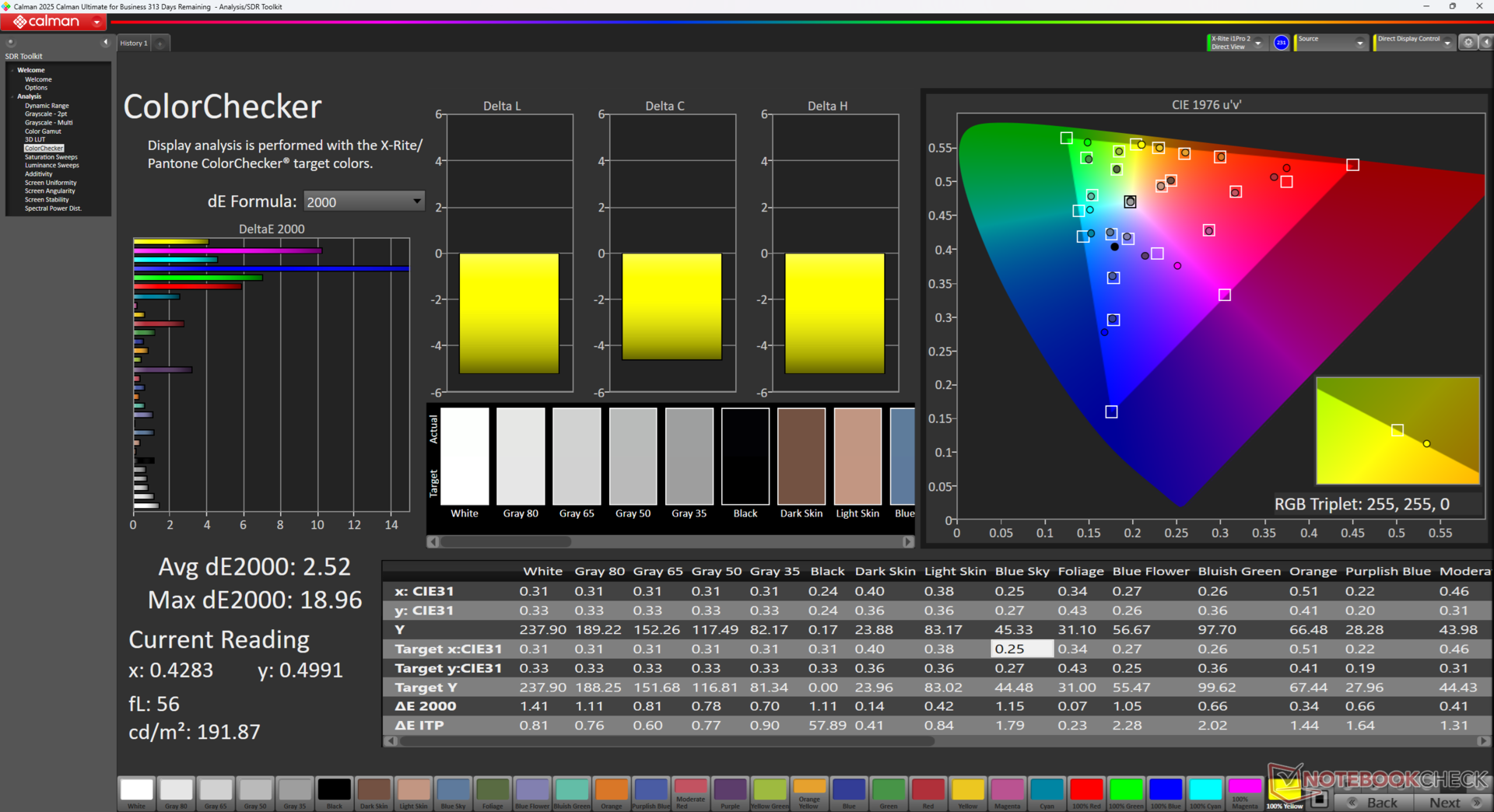1494x812 pixels.
Task: Open the dE Formula dropdown
Action: coord(363,201)
